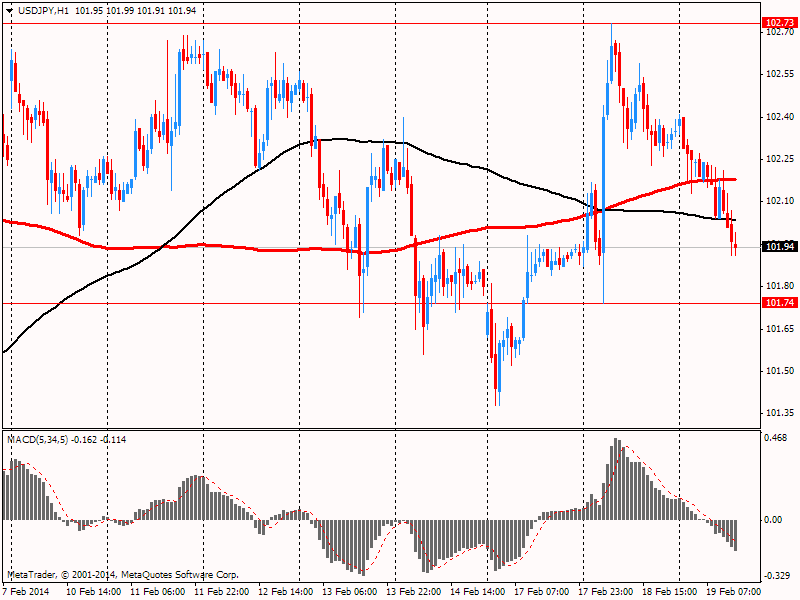Click the MACD(5,34,5) indicator label

pos(37,439)
